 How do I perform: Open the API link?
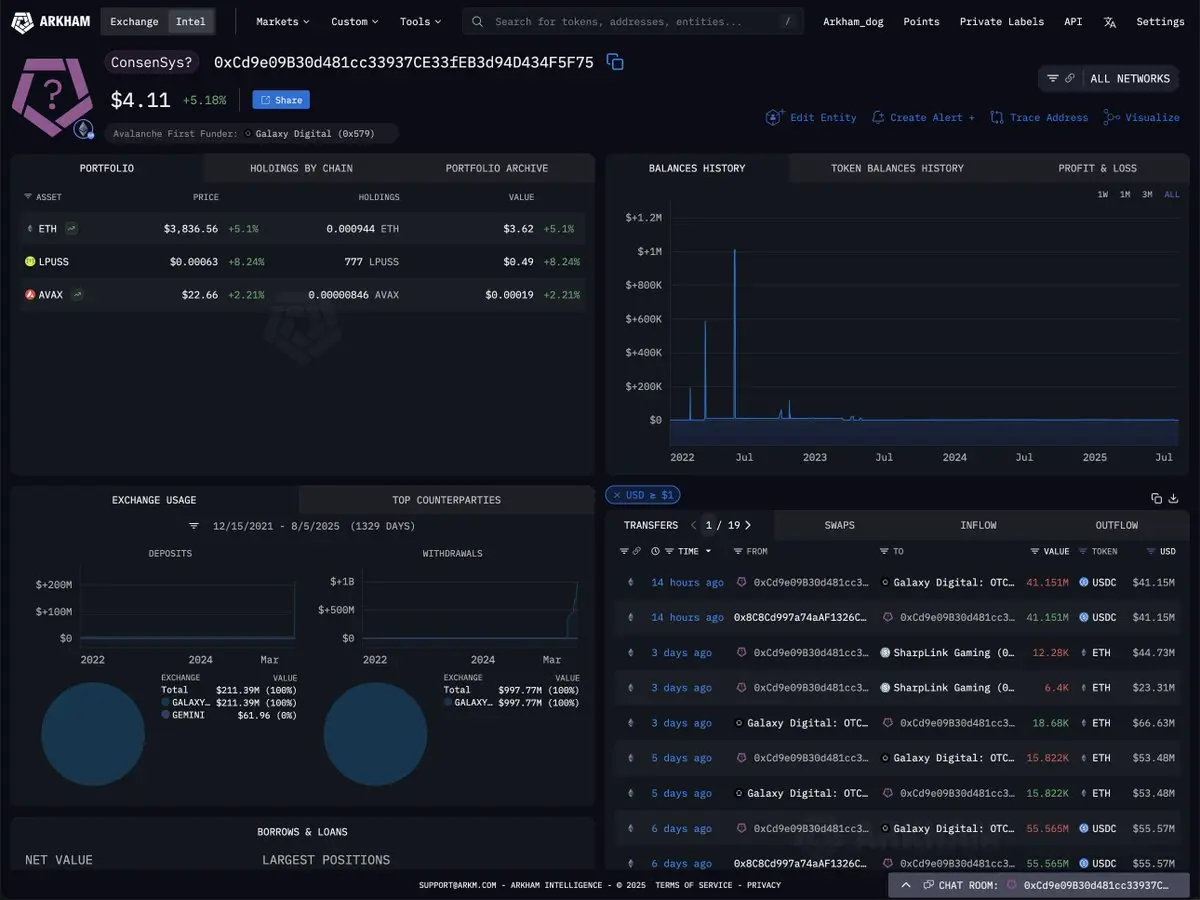1073,21
